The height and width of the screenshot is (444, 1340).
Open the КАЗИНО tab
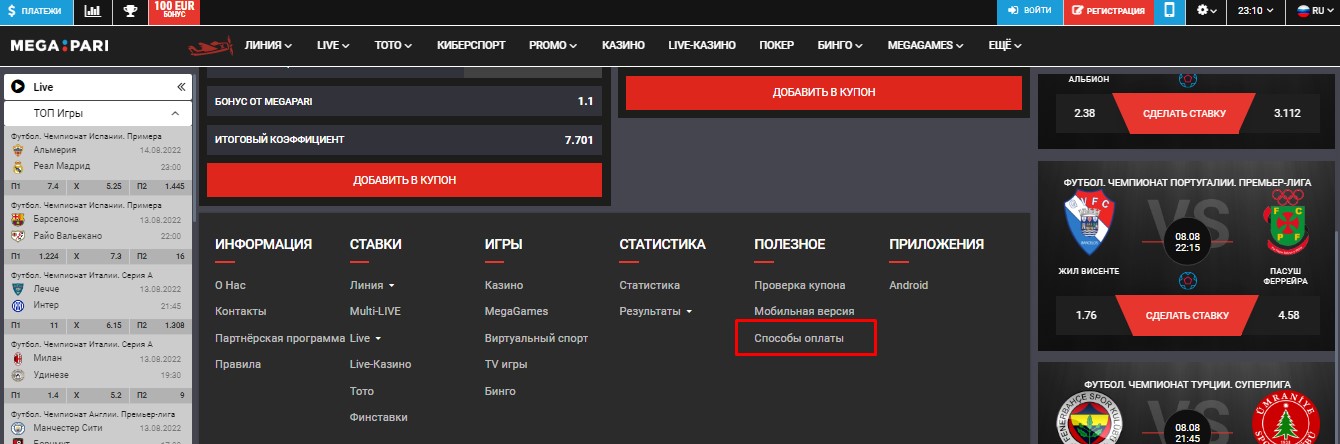tap(623, 46)
